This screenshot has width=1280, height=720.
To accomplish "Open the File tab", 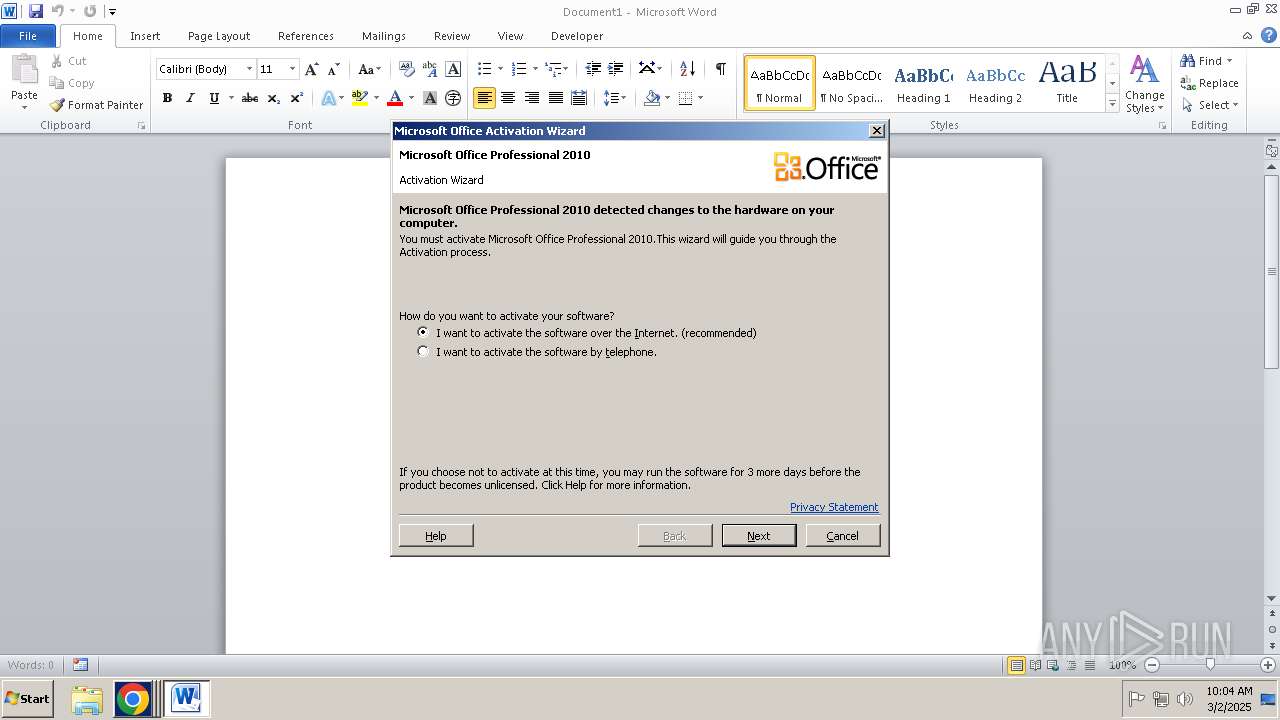I will (x=28, y=36).
